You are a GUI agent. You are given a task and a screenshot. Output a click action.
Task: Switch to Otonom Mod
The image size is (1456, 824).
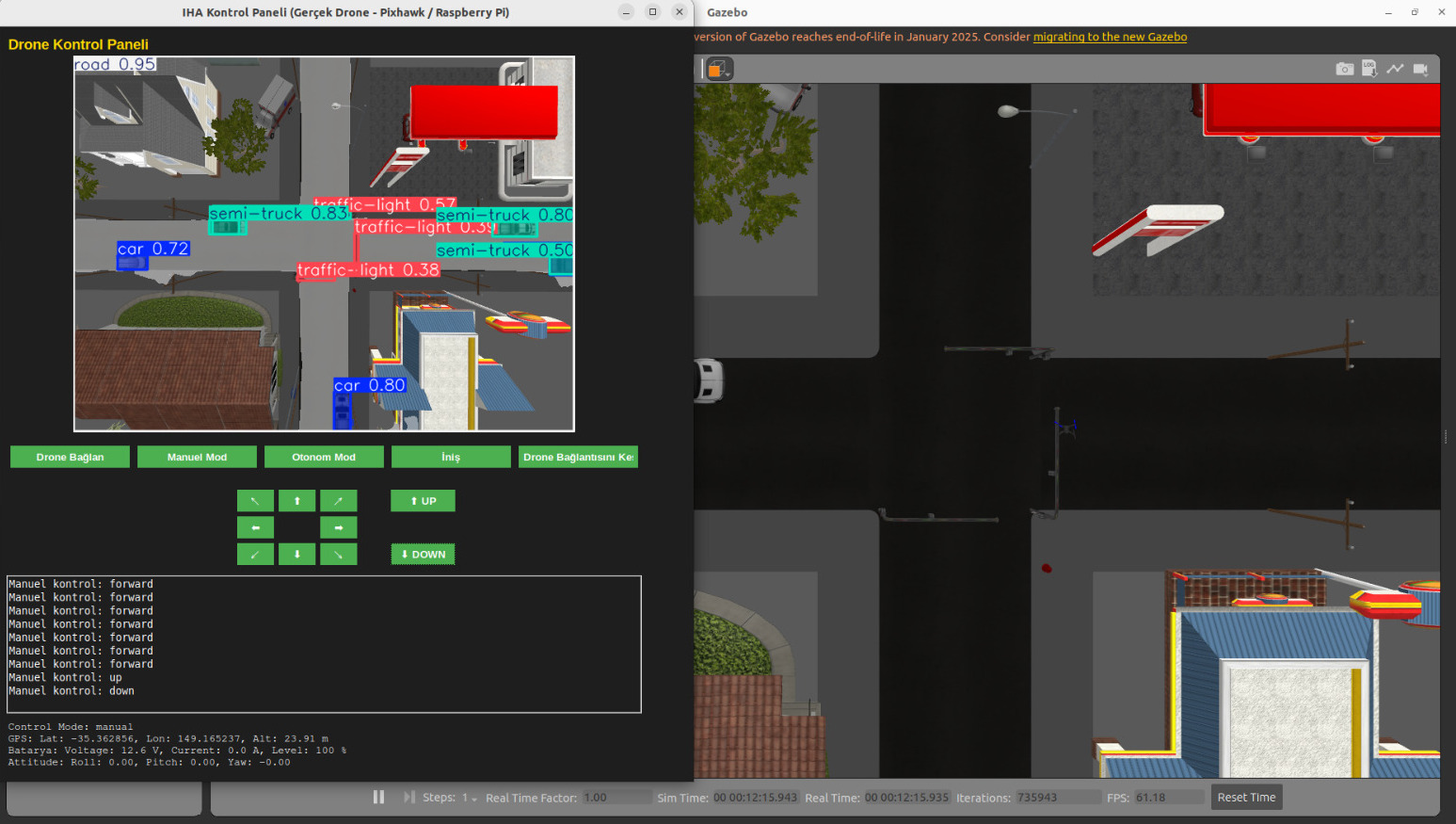tap(324, 457)
